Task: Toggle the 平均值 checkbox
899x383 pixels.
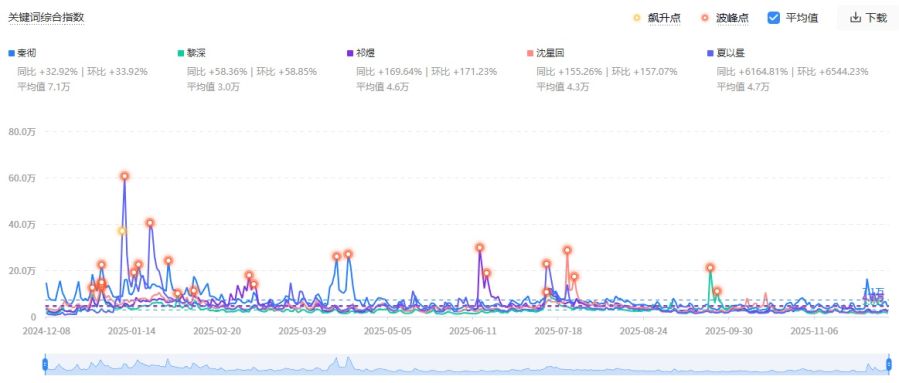Action: point(773,18)
